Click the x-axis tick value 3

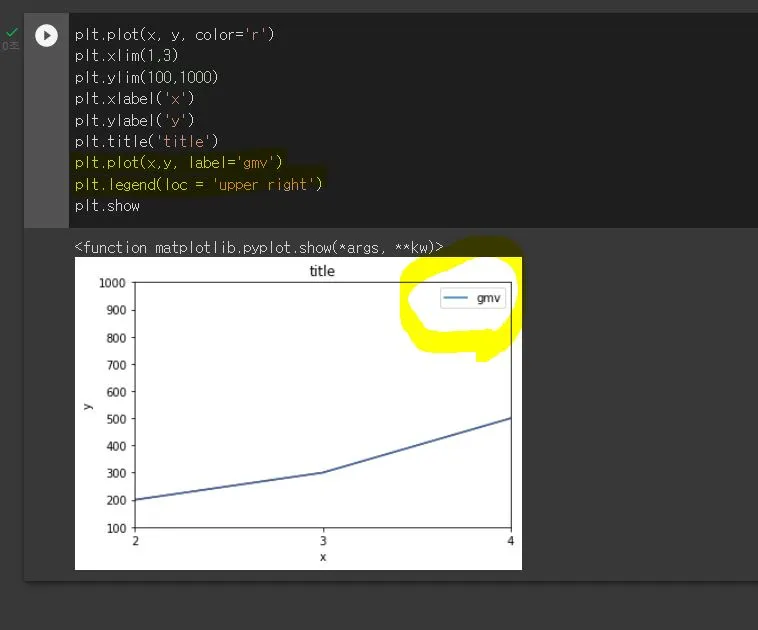tap(323, 541)
